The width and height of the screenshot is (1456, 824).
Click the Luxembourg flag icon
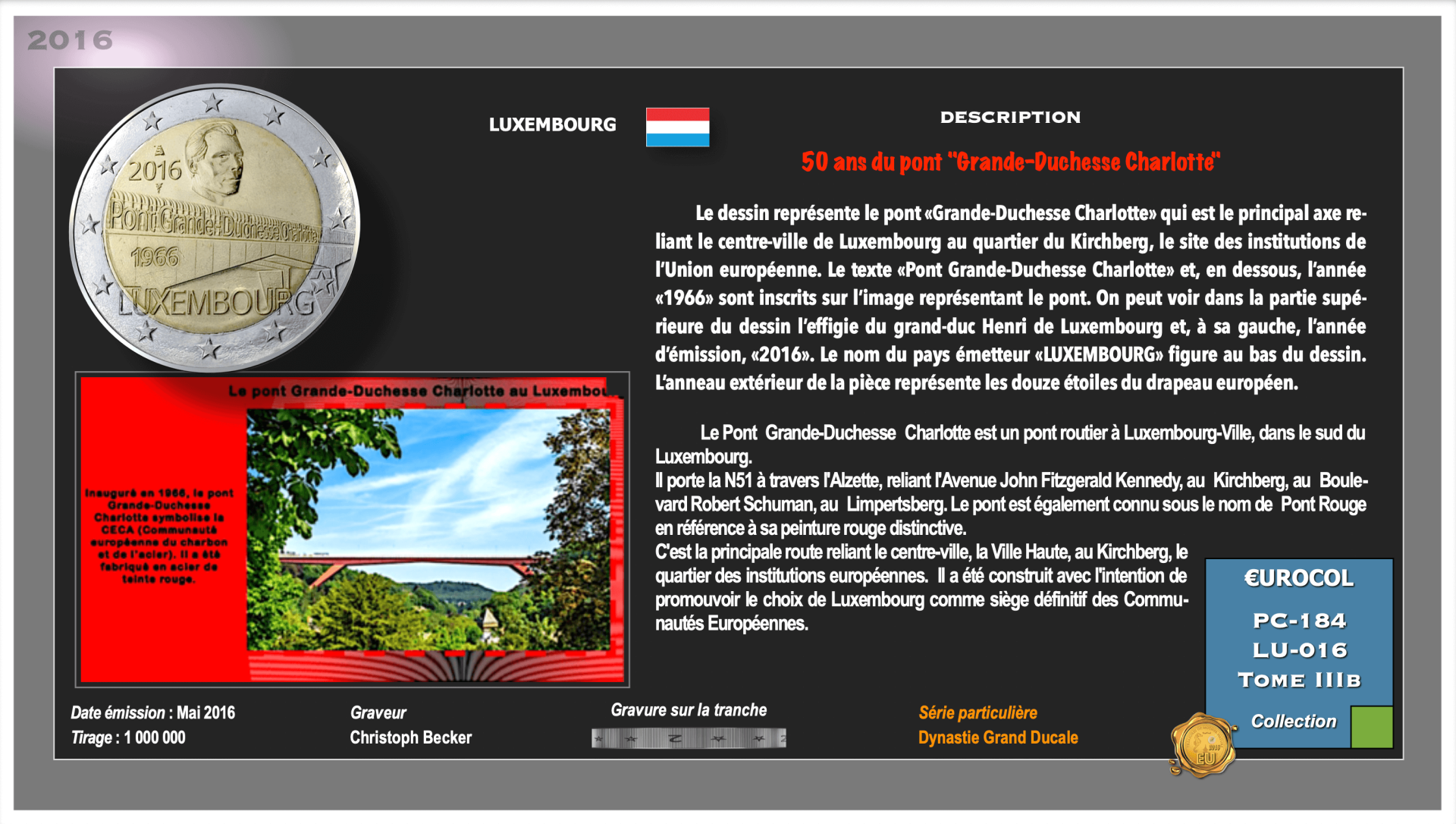point(677,127)
